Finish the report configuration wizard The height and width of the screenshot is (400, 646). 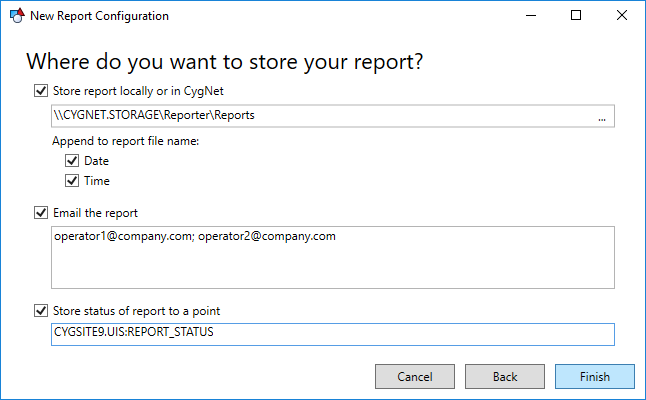[x=595, y=377]
